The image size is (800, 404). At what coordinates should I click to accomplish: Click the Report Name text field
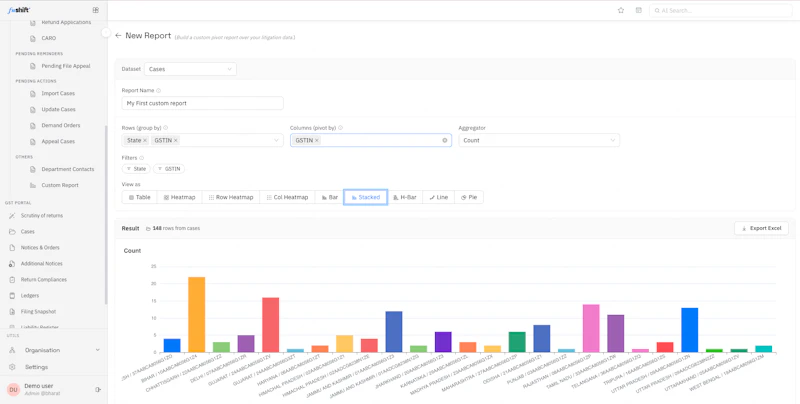click(x=203, y=103)
